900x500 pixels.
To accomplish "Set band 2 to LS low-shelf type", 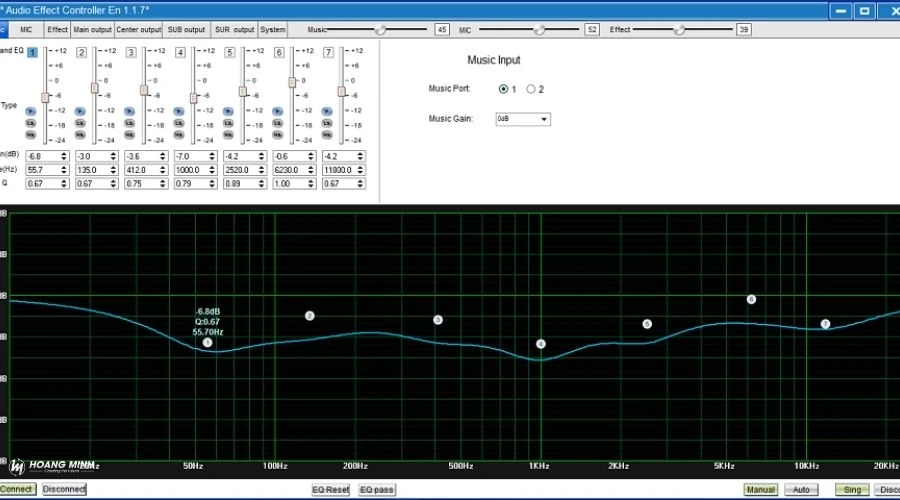I will tap(81, 122).
